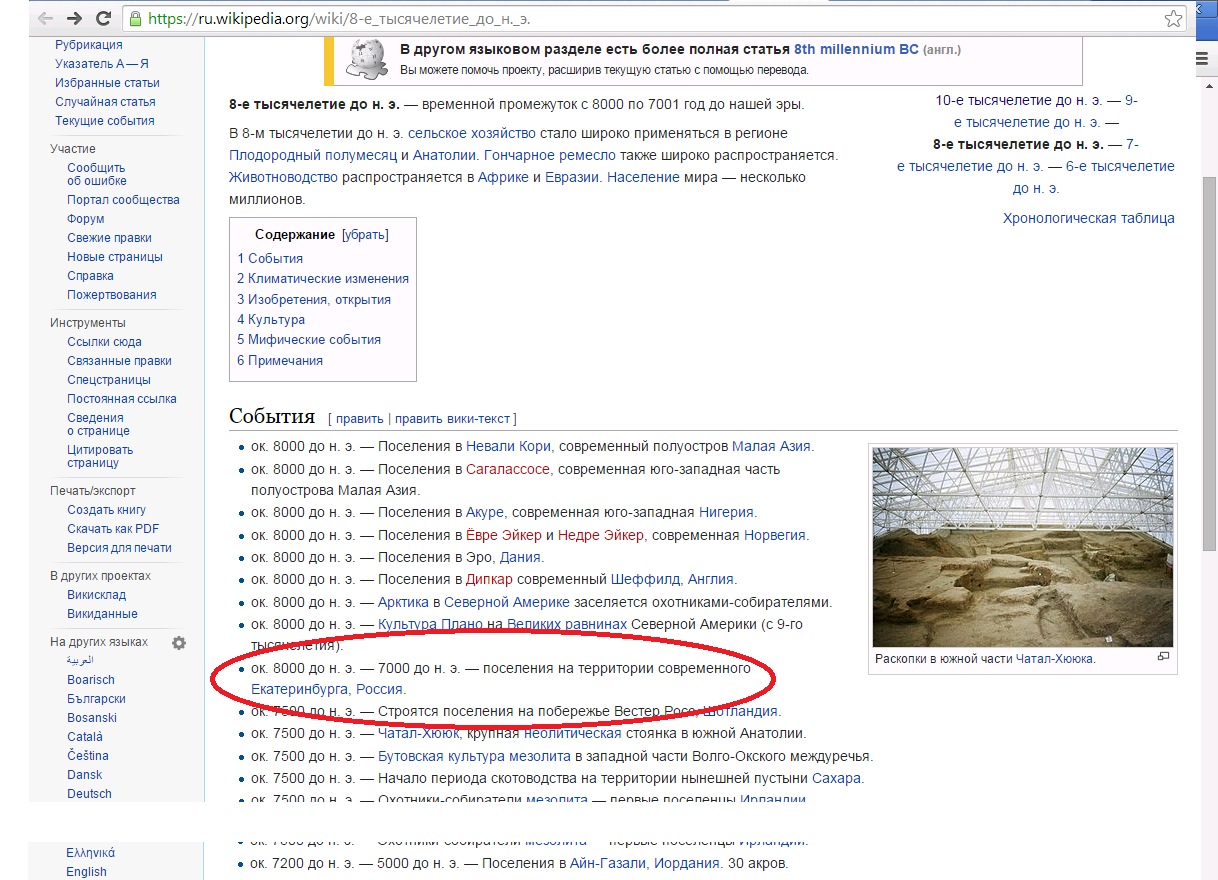Open Невали Кори settlement link
The height and width of the screenshot is (880, 1218).
click(508, 447)
